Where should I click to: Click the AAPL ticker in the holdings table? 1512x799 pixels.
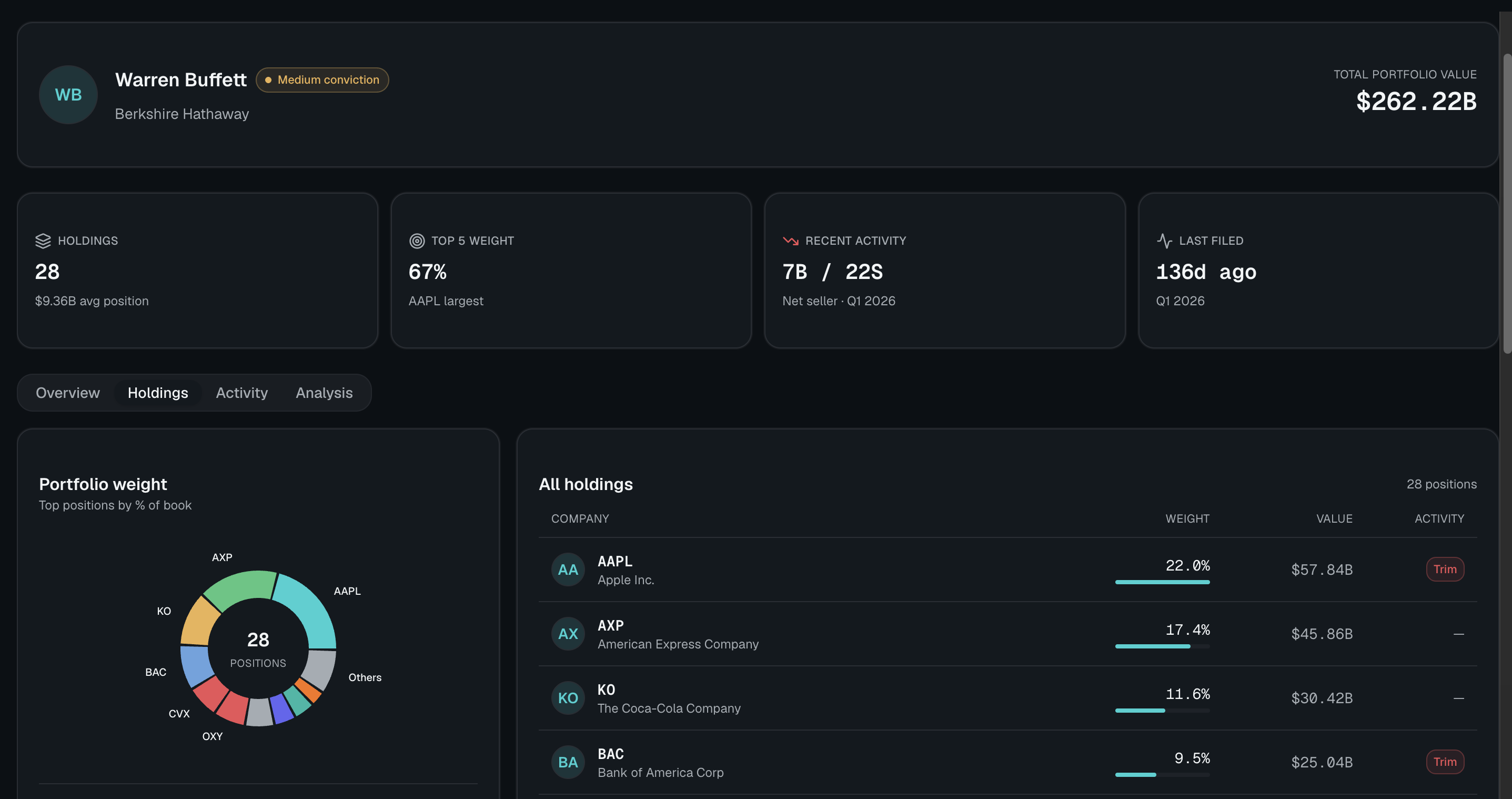pos(614,561)
